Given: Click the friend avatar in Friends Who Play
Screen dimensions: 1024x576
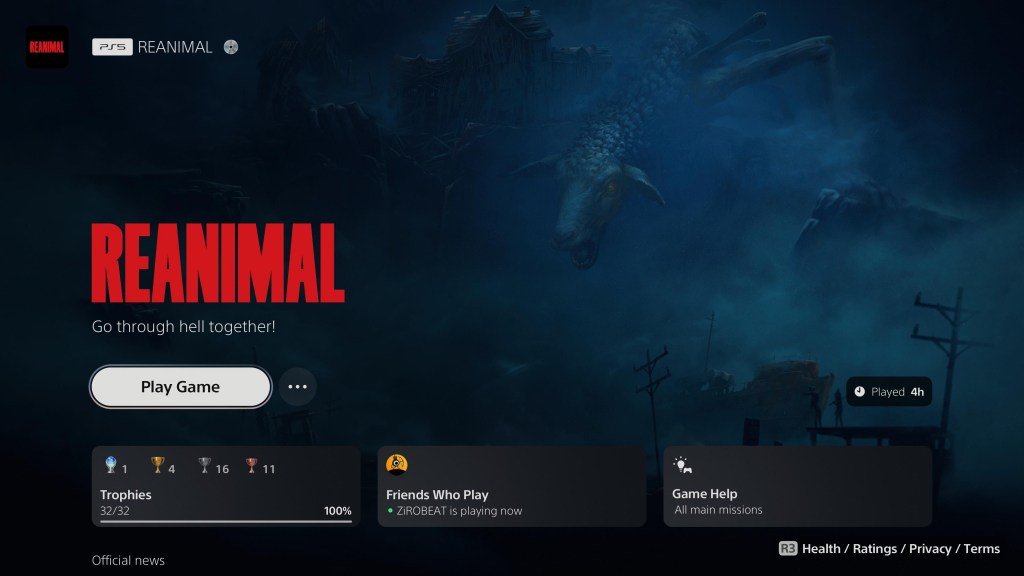Looking at the screenshot, I should pyautogui.click(x=397, y=464).
